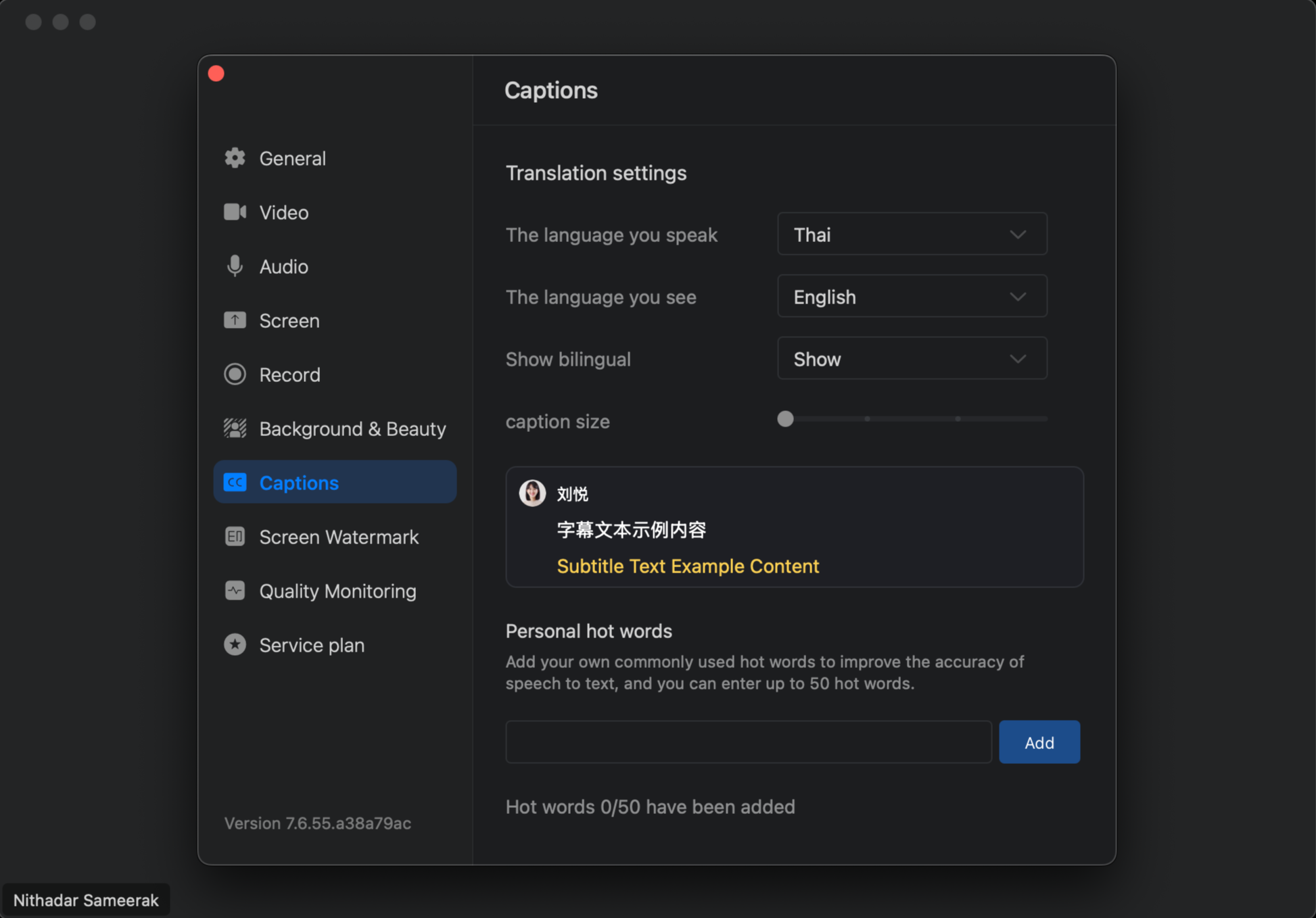
Task: Click the Audio microphone icon
Action: (235, 266)
